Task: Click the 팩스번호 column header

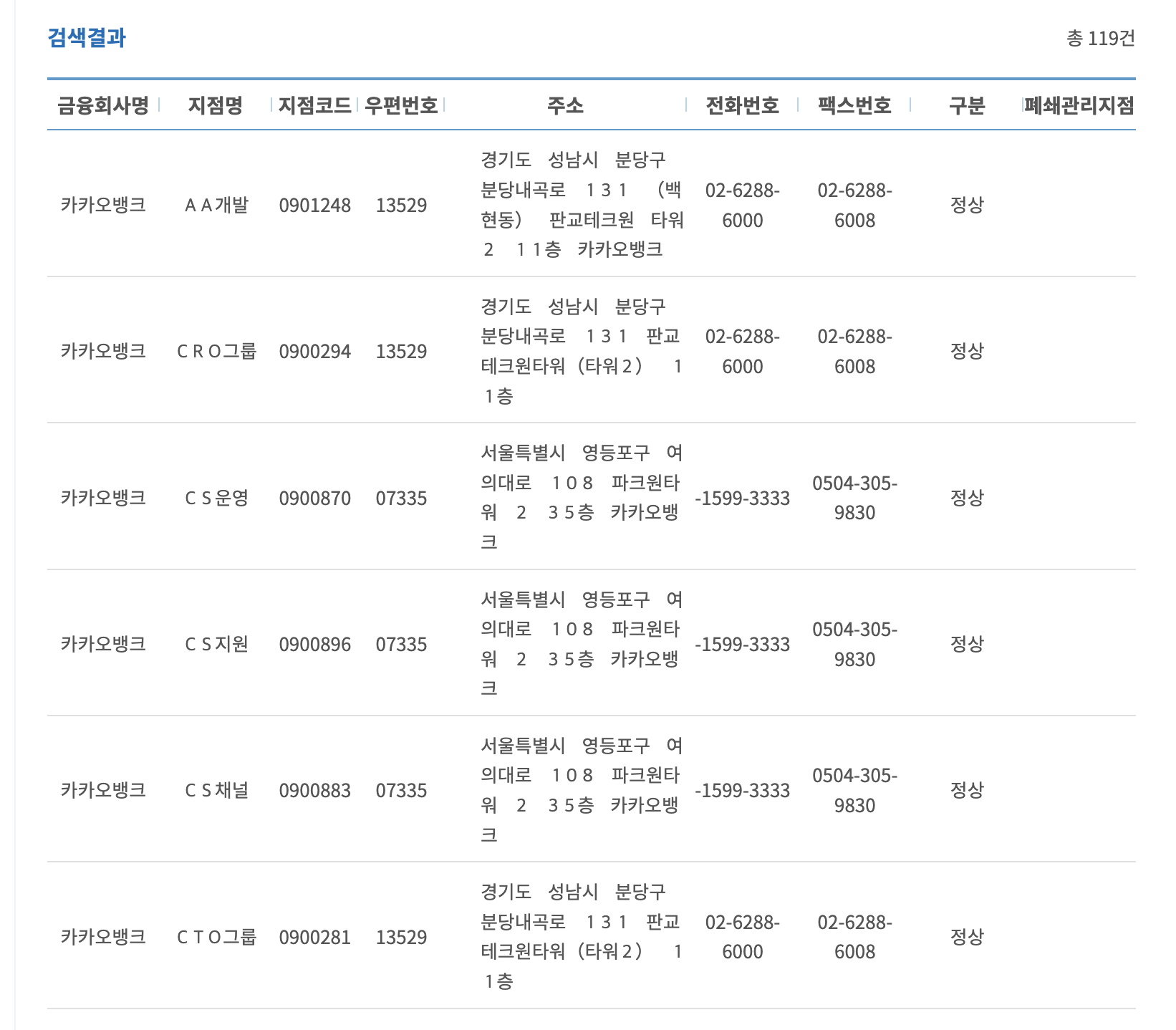Action: click(x=854, y=106)
